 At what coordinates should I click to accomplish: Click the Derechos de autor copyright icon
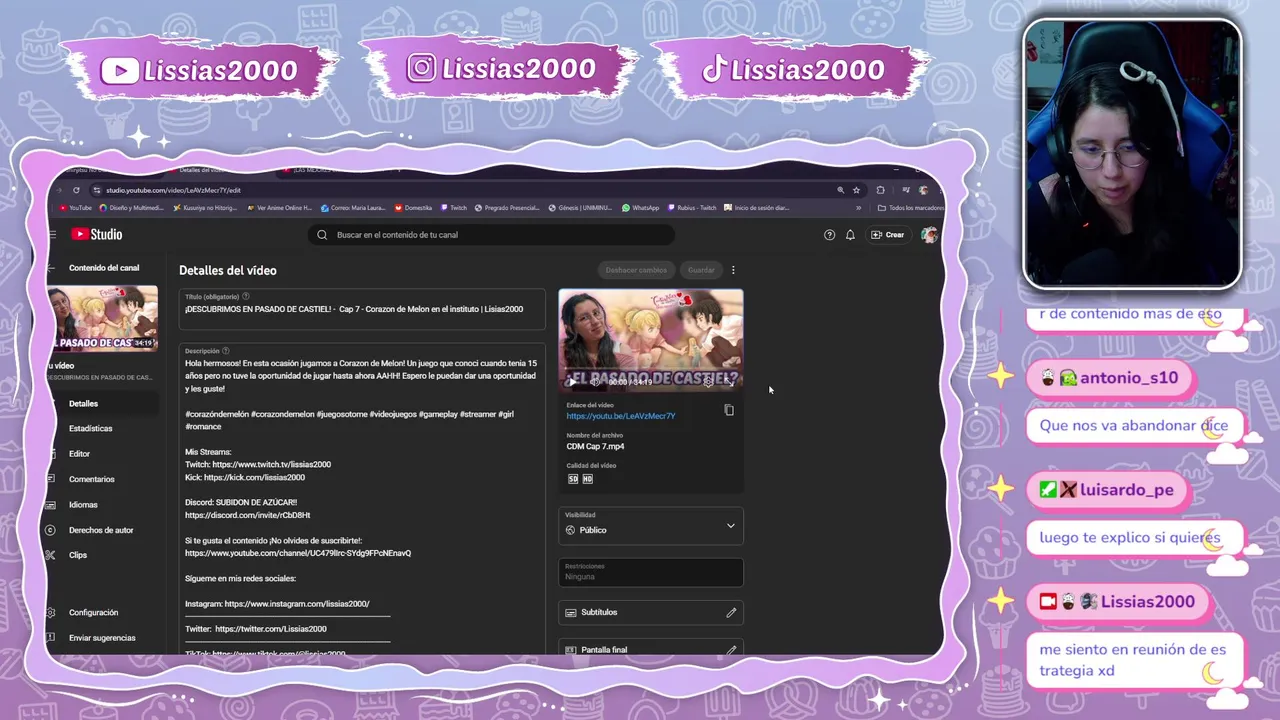pyautogui.click(x=50, y=530)
